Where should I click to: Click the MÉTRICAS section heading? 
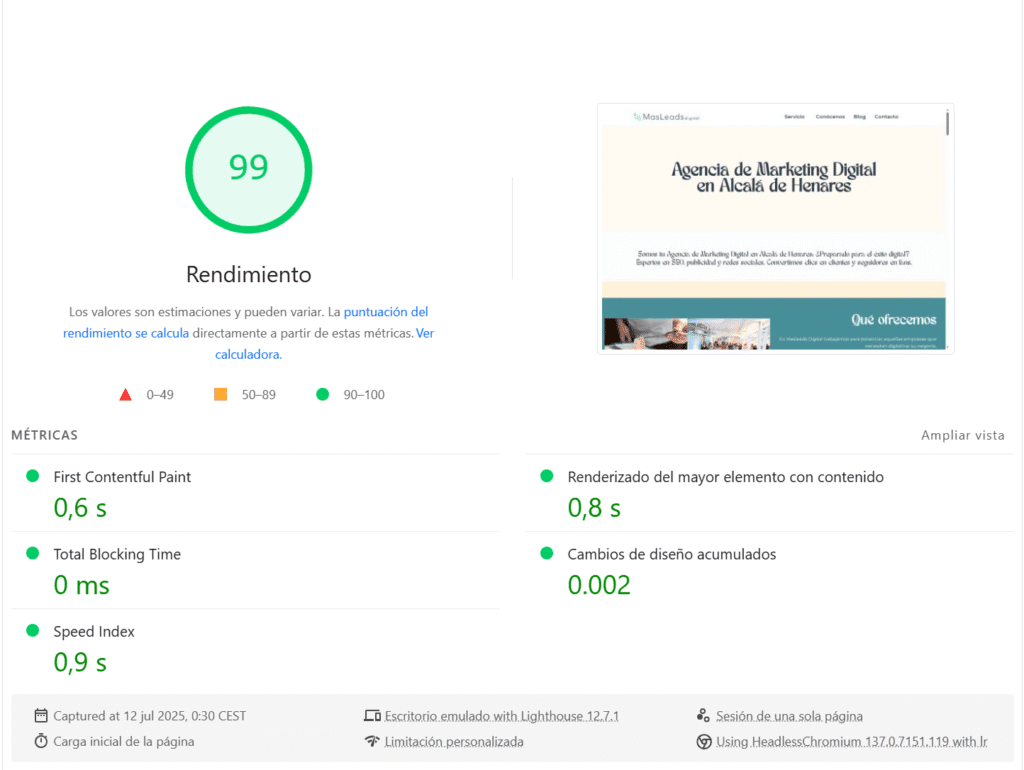click(43, 435)
